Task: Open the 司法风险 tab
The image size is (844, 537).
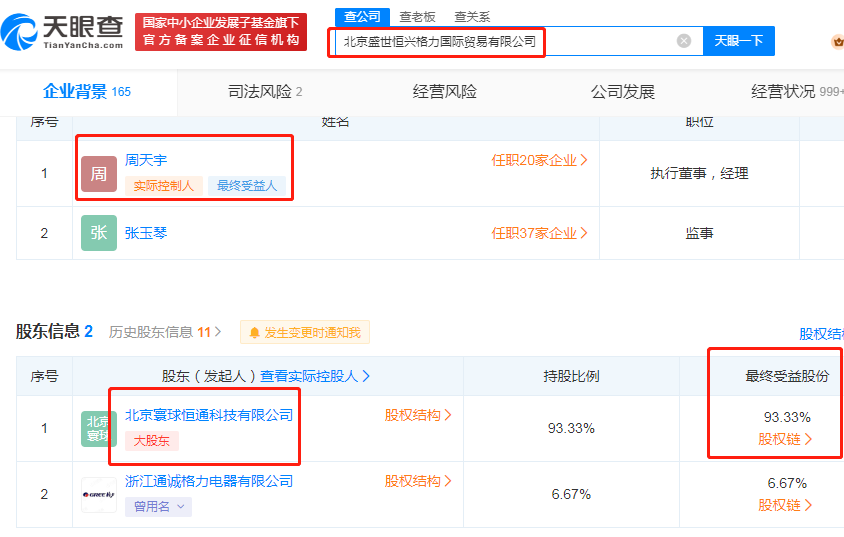Action: click(264, 92)
